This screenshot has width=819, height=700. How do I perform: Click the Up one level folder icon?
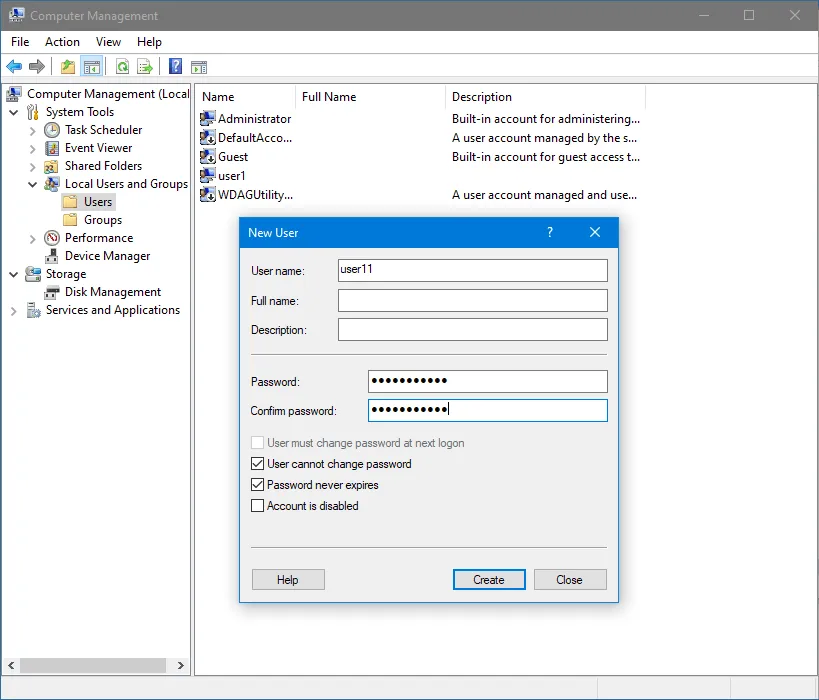pos(67,67)
